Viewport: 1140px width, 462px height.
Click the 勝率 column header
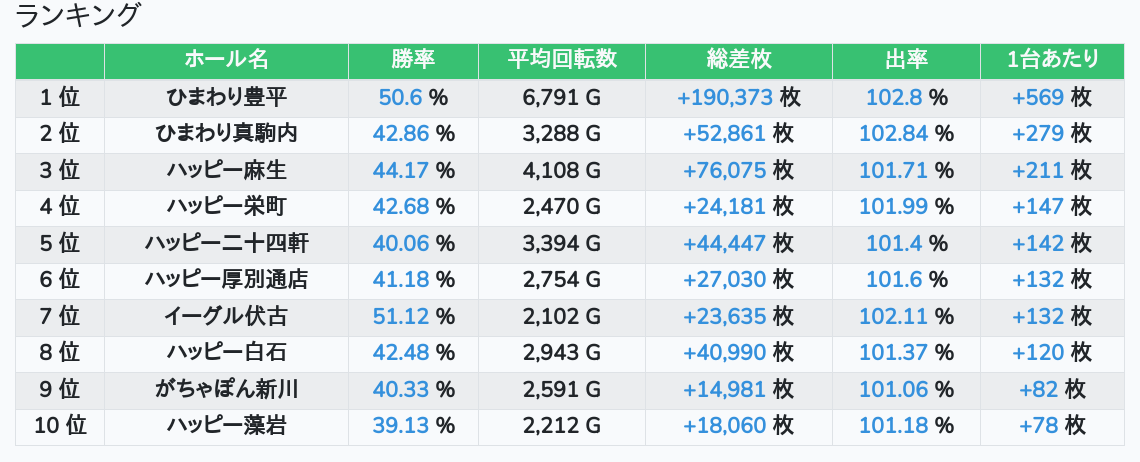point(413,60)
